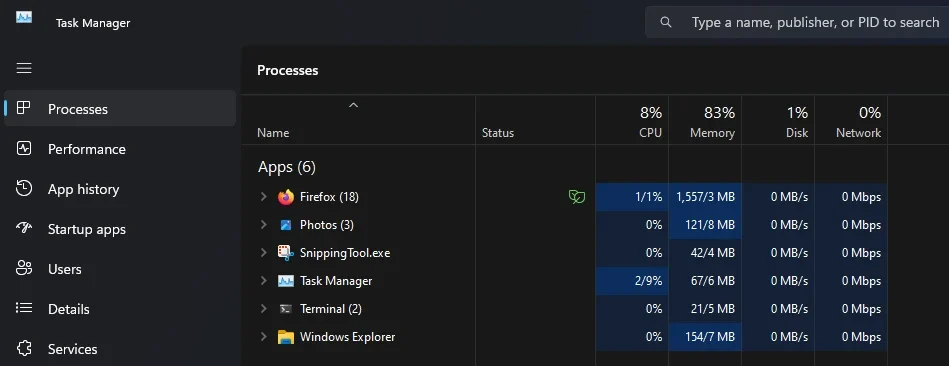Click the Services gear icon

24,348
